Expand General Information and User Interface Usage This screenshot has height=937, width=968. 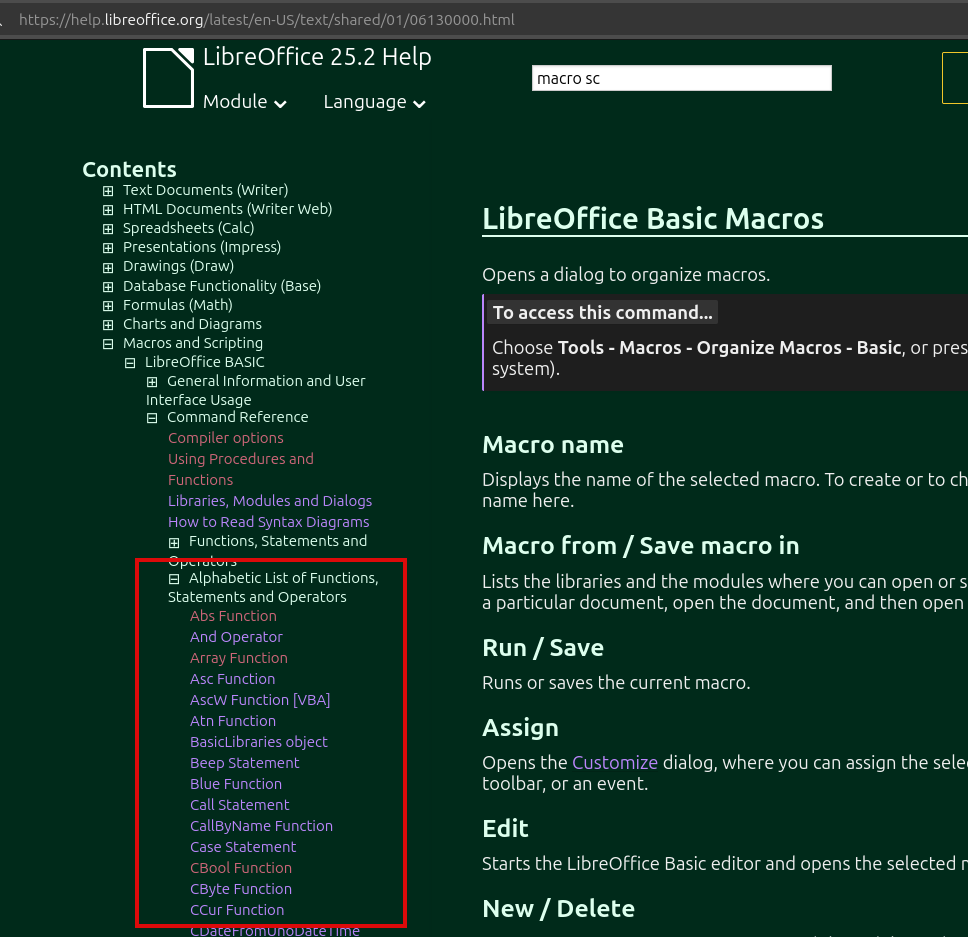coord(152,382)
